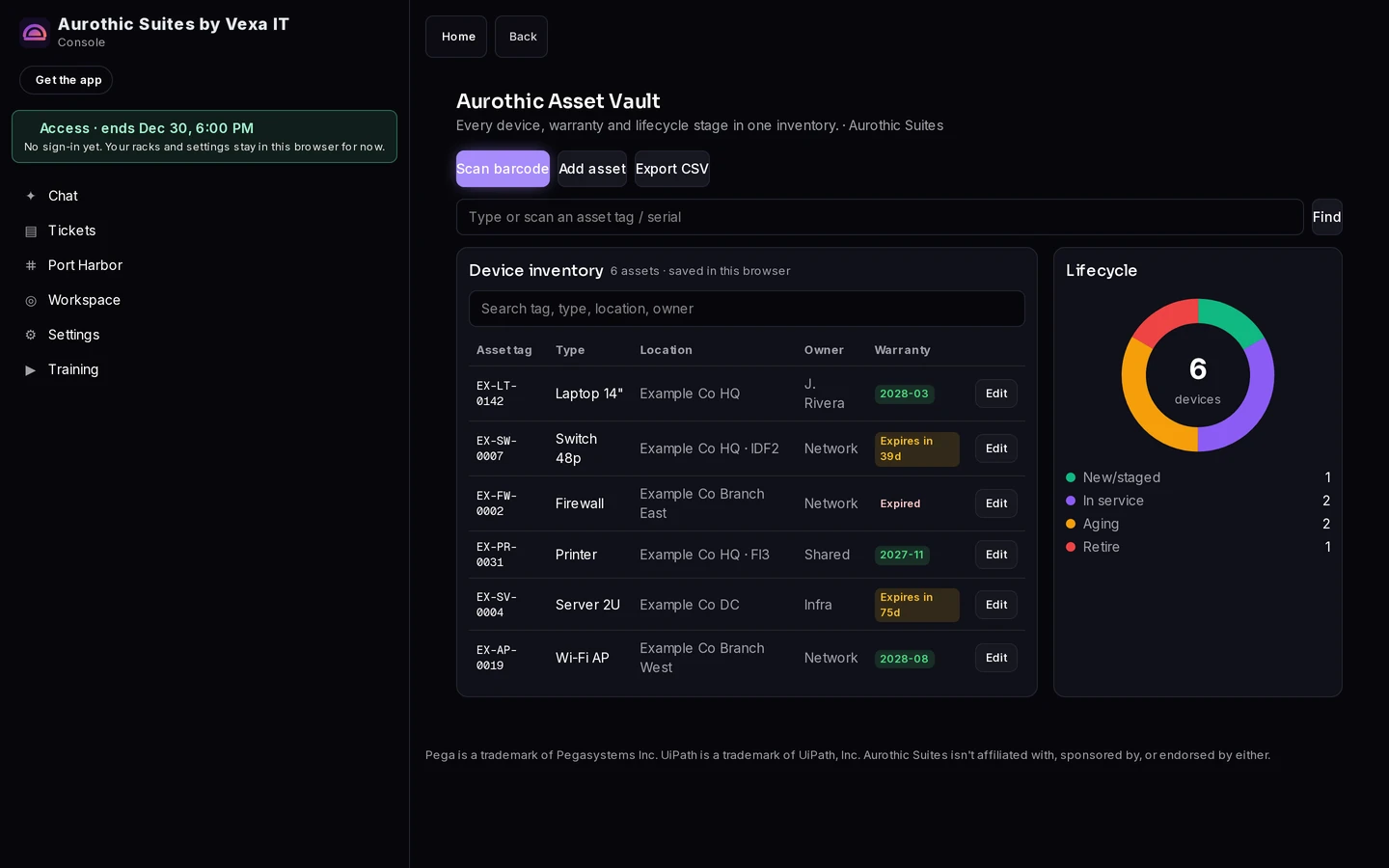Click the Find button
This screenshot has width=1389, height=868.
1327,217
